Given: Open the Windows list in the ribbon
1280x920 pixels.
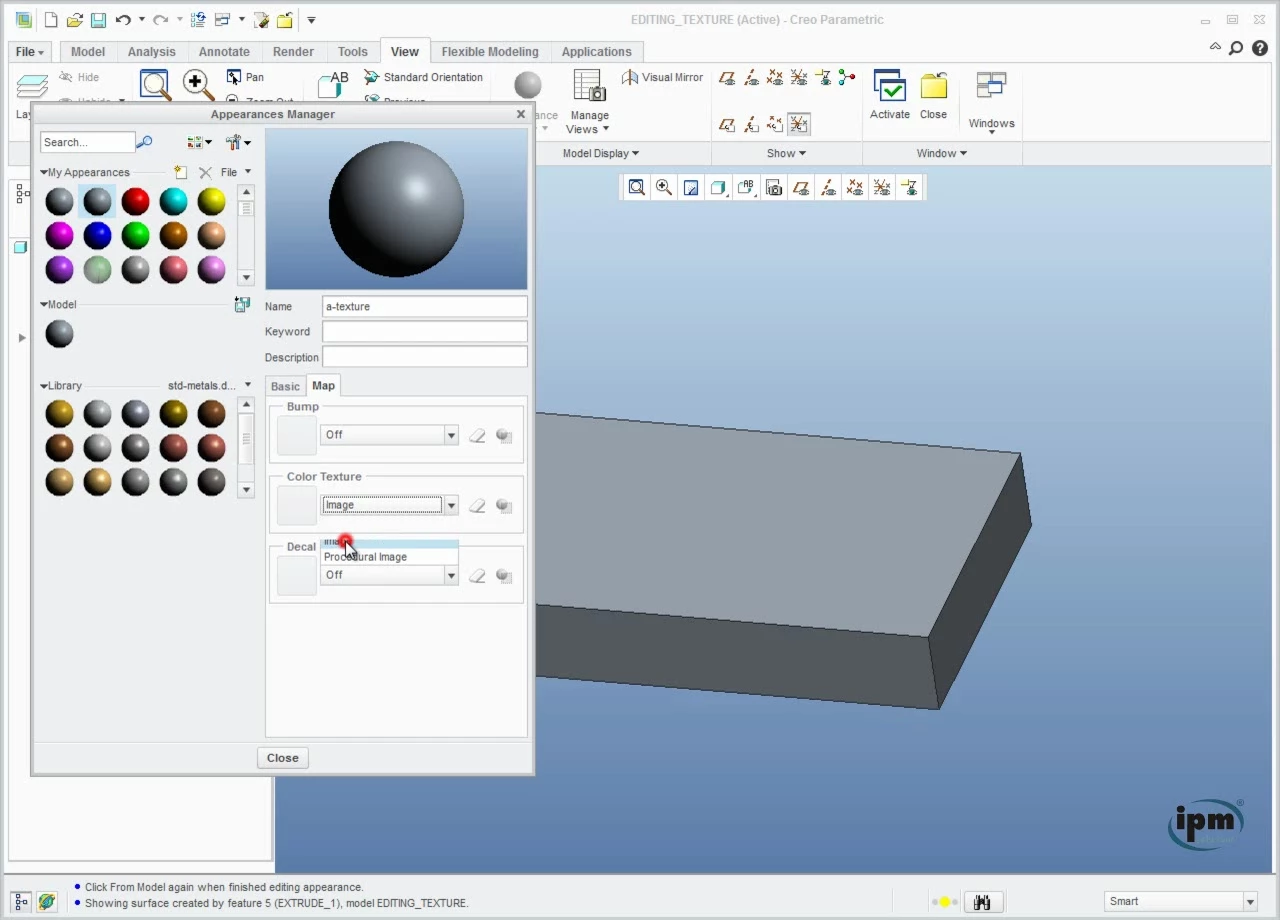Looking at the screenshot, I should 991,102.
